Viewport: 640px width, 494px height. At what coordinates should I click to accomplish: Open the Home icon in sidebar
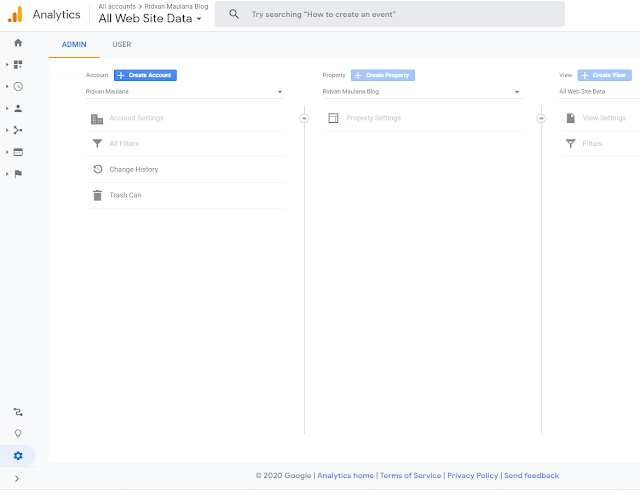click(18, 42)
